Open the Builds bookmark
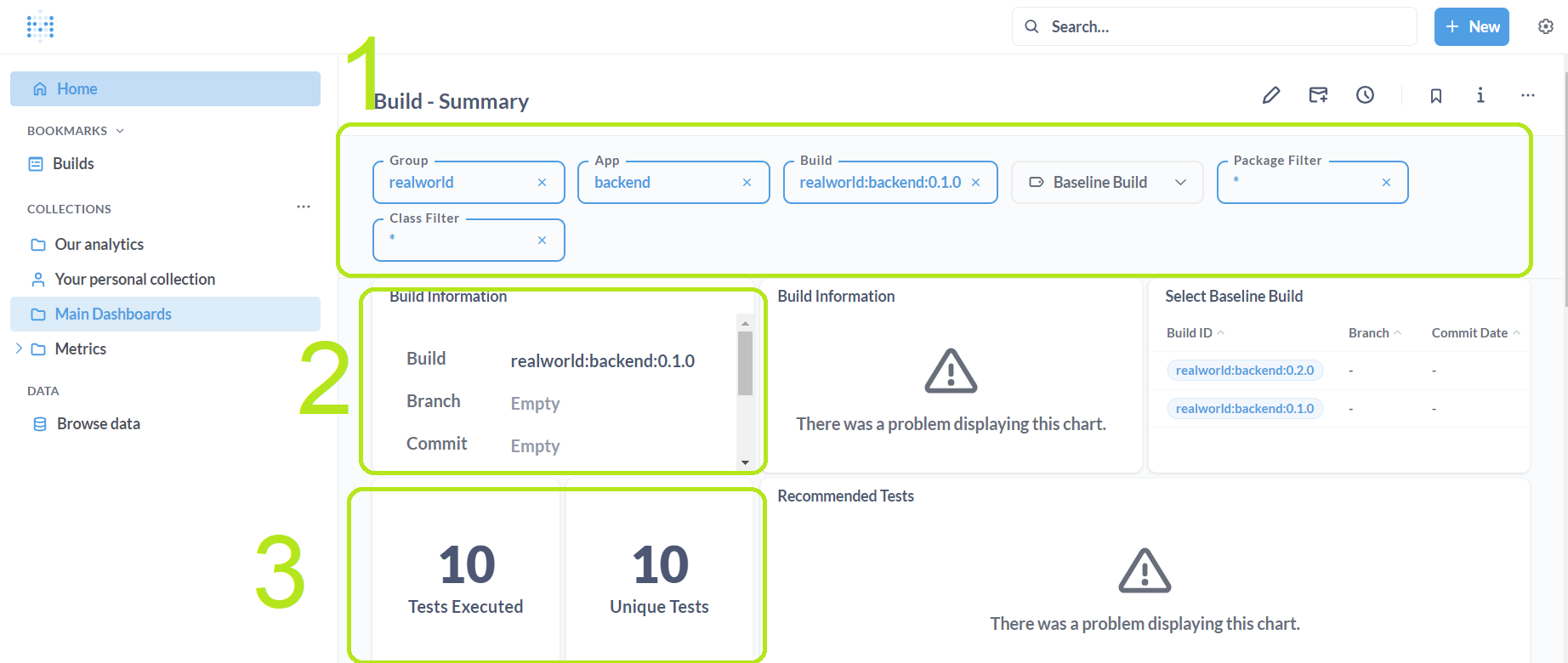This screenshot has height=663, width=1568. tap(165, 164)
